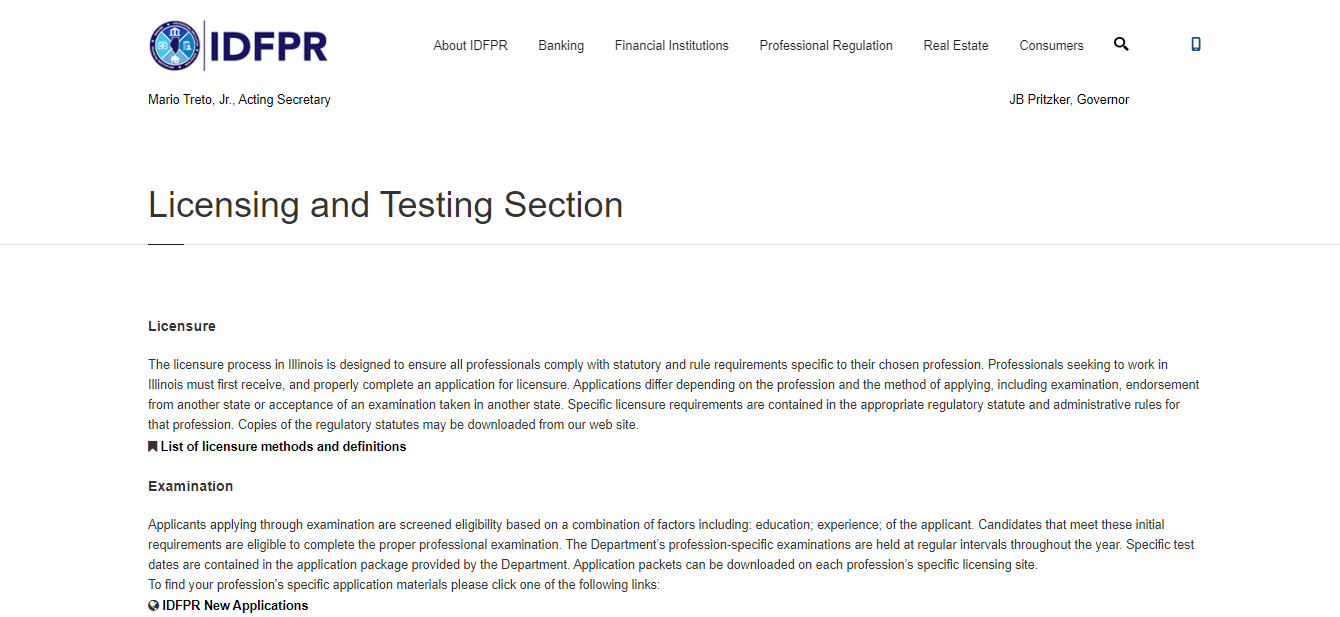Image resolution: width=1340 pixels, height=617 pixels.
Task: Open the Banking menu
Action: click(561, 44)
